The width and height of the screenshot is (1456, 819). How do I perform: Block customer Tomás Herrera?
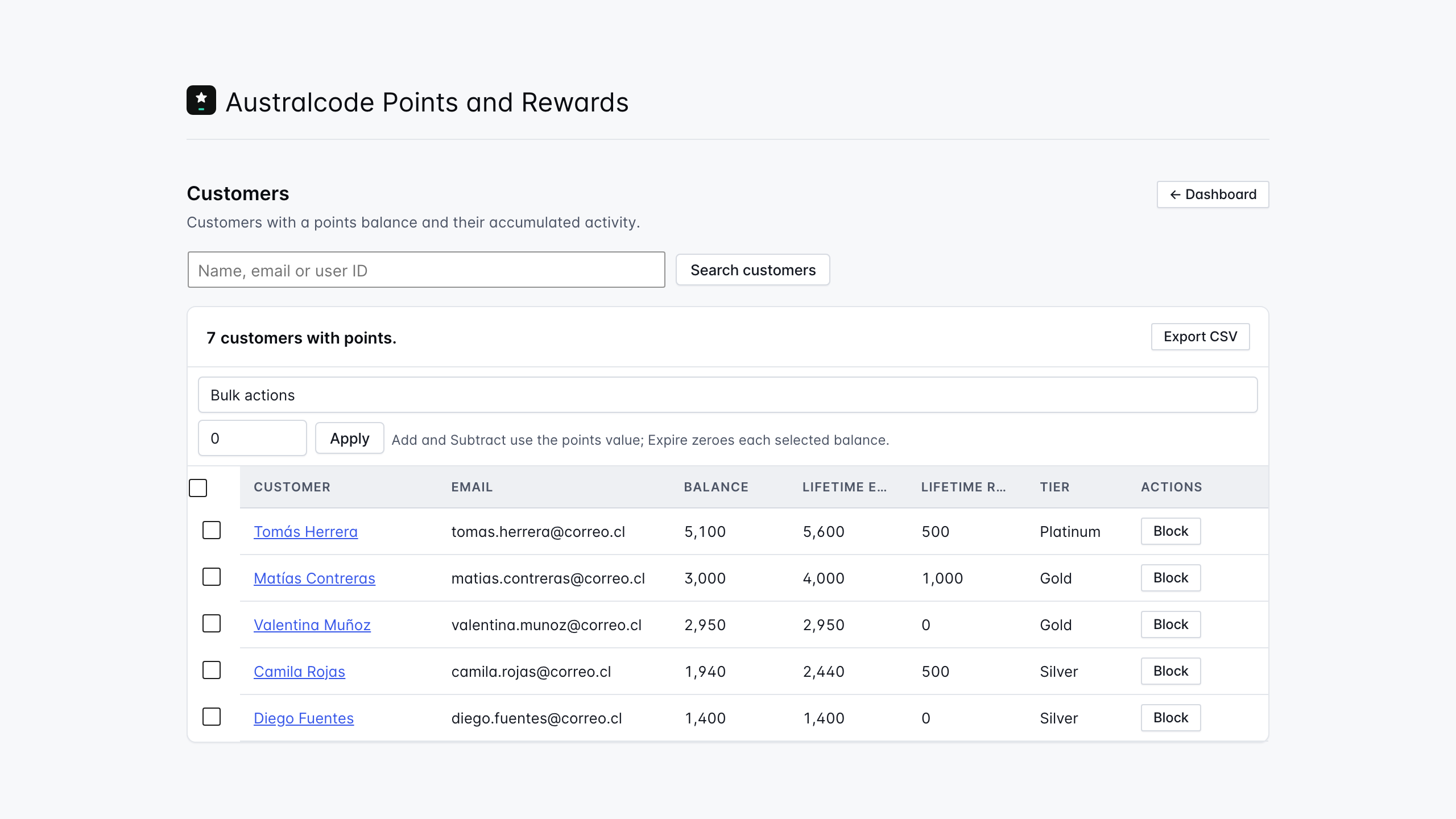pos(1170,531)
